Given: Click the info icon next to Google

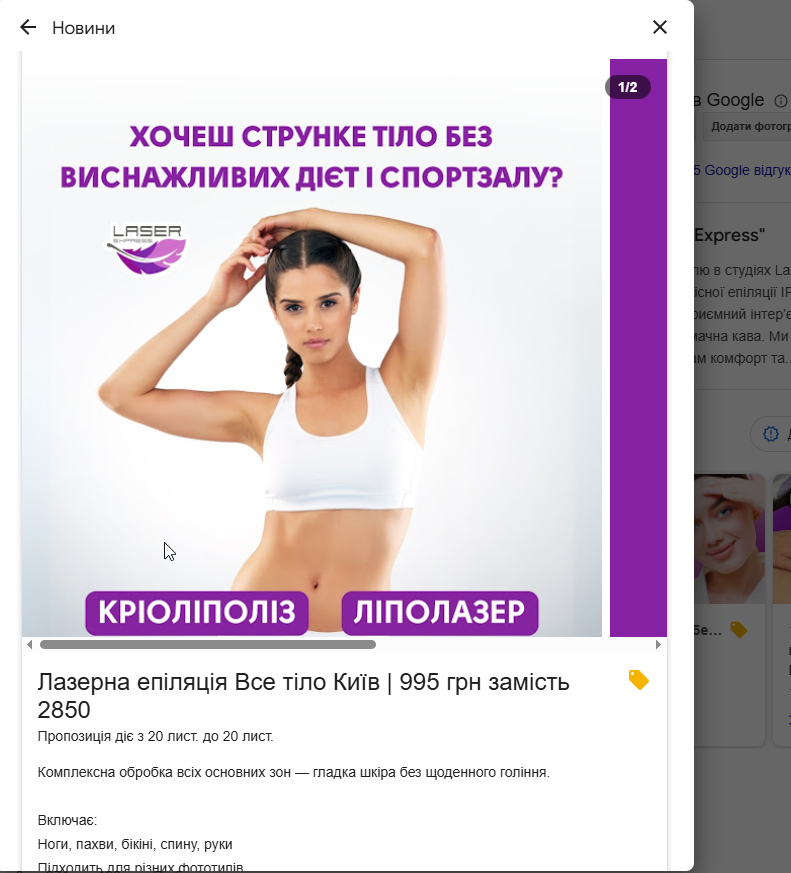Looking at the screenshot, I should coord(780,101).
